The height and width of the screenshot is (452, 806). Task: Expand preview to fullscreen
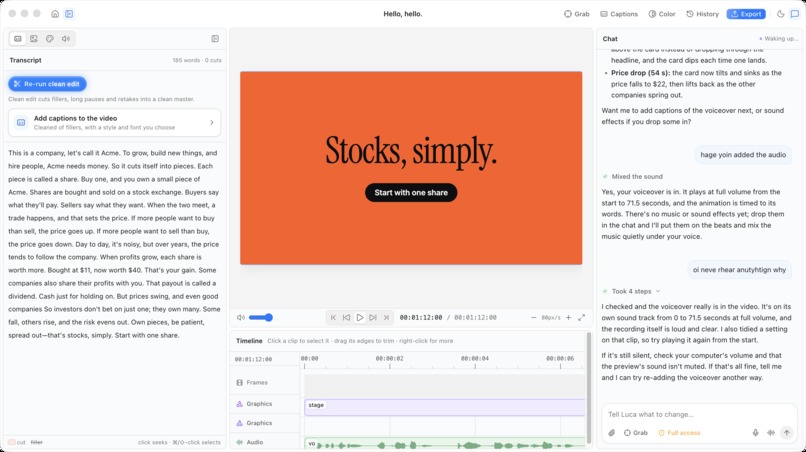click(x=581, y=317)
